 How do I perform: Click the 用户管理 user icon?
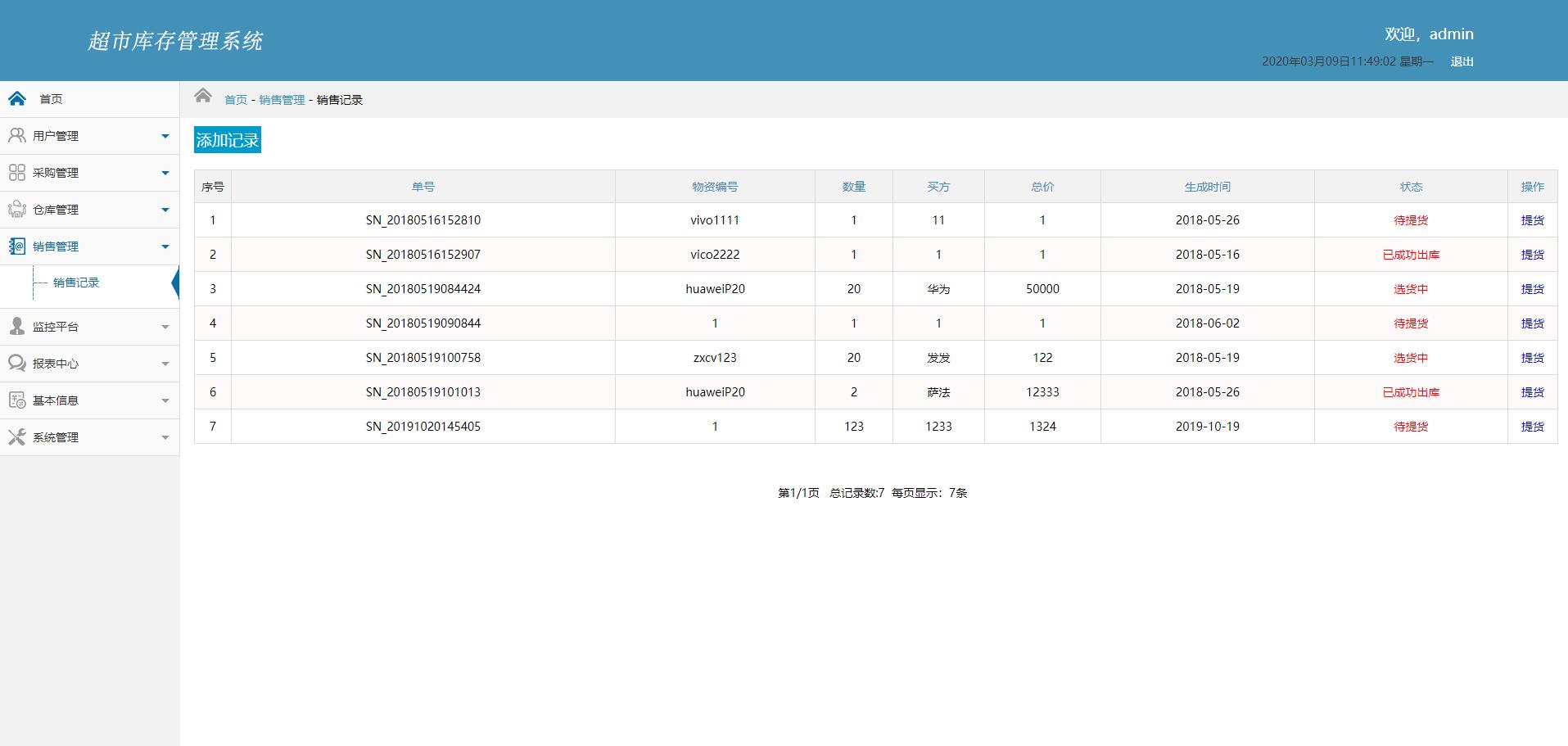point(17,136)
